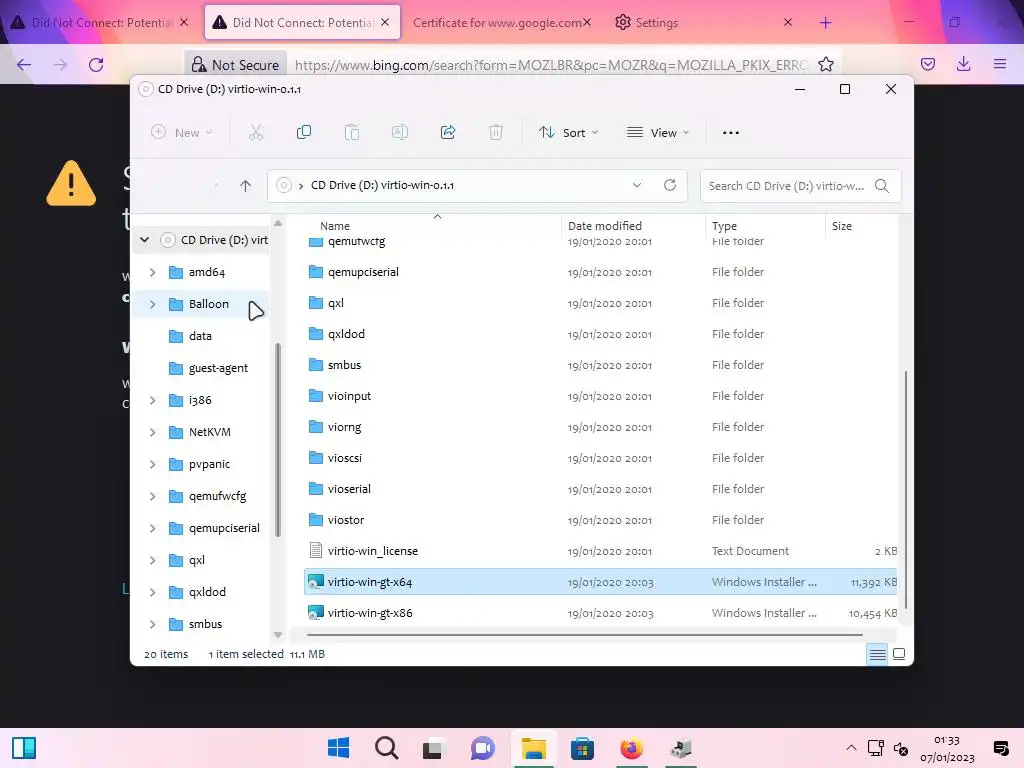Refresh the CD Drive folder view

[670, 185]
